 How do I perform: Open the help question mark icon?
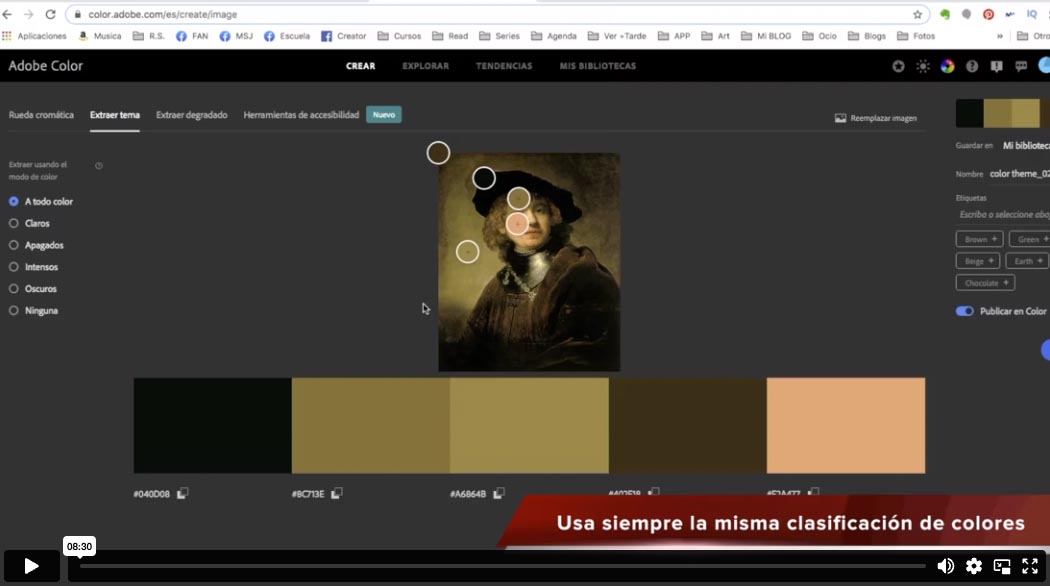[972, 66]
